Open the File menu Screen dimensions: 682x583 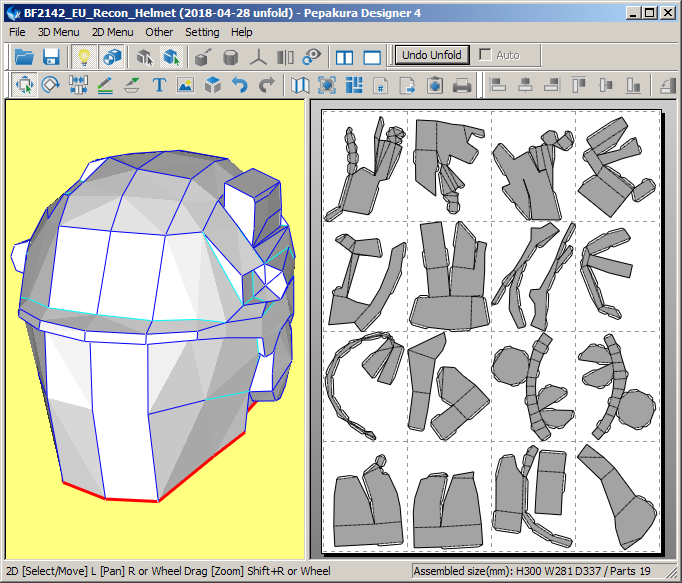(x=17, y=32)
